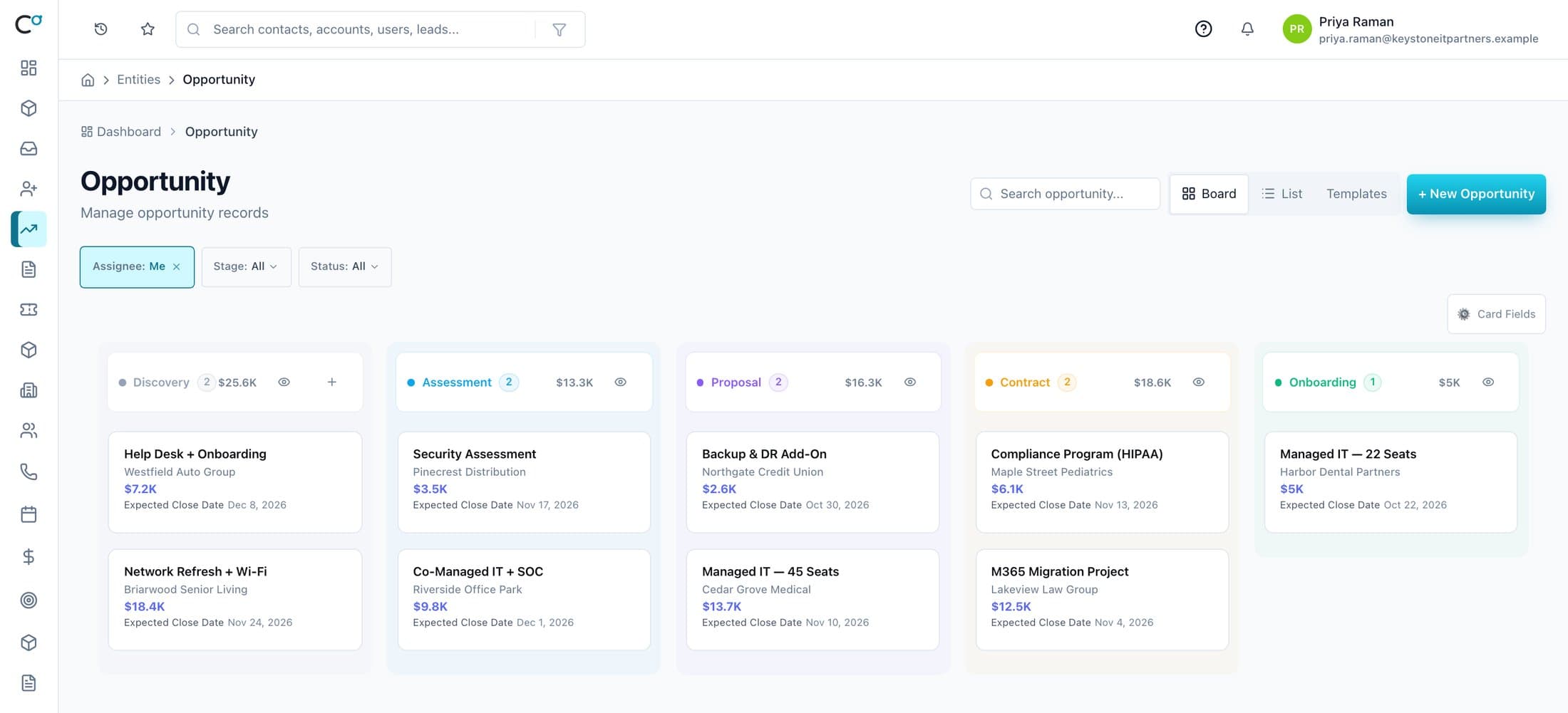This screenshot has width=1568, height=713.
Task: Open the Backup & DR Add-On card
Action: pos(813,482)
